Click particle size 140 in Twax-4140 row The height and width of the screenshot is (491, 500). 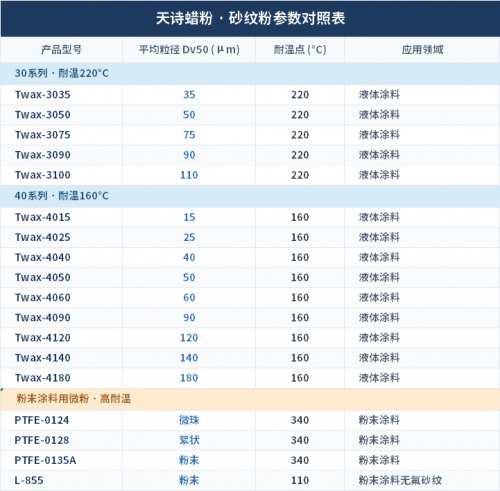(x=189, y=358)
